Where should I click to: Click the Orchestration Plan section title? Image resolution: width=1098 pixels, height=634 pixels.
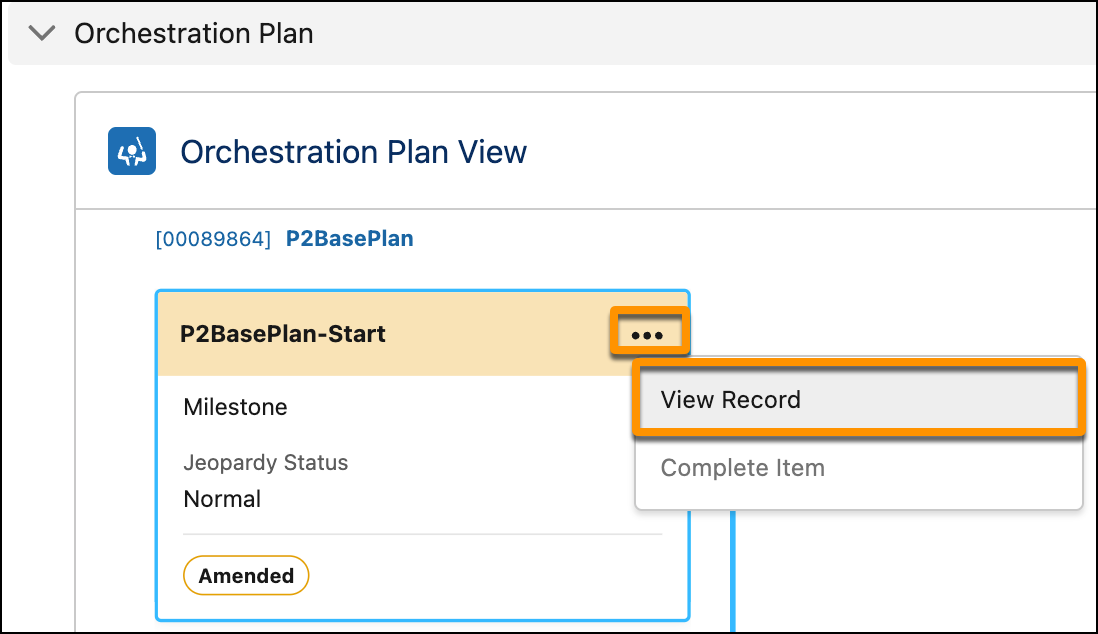tap(193, 33)
